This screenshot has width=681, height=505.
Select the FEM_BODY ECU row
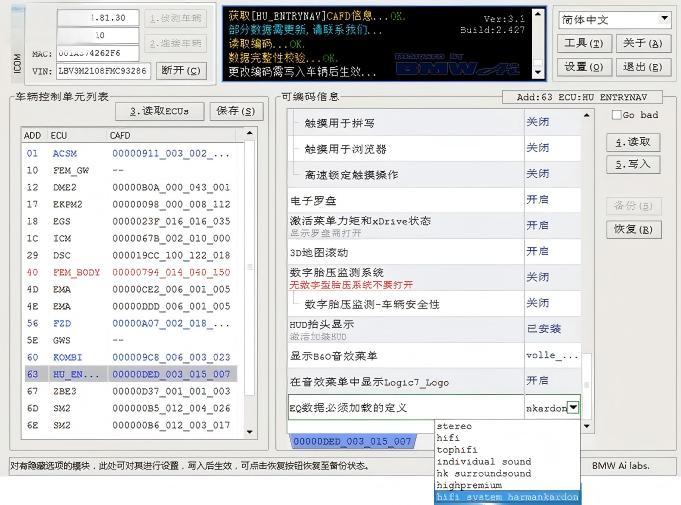[76, 272]
